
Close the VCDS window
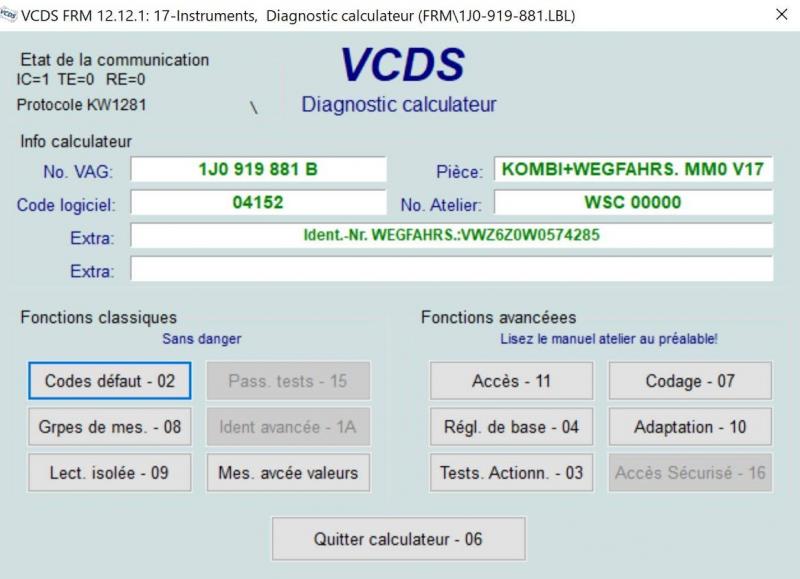[781, 15]
